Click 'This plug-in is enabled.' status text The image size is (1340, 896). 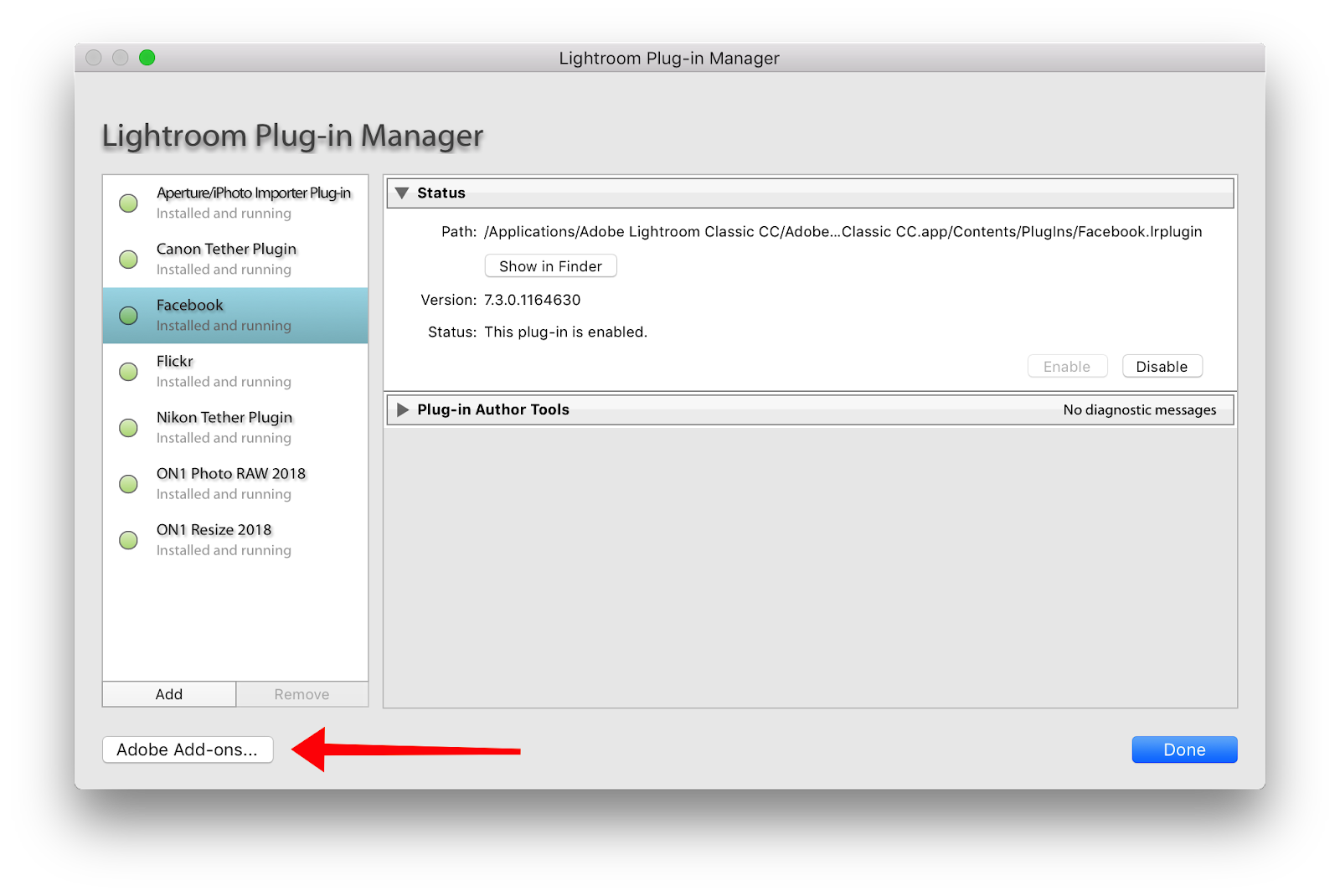566,332
